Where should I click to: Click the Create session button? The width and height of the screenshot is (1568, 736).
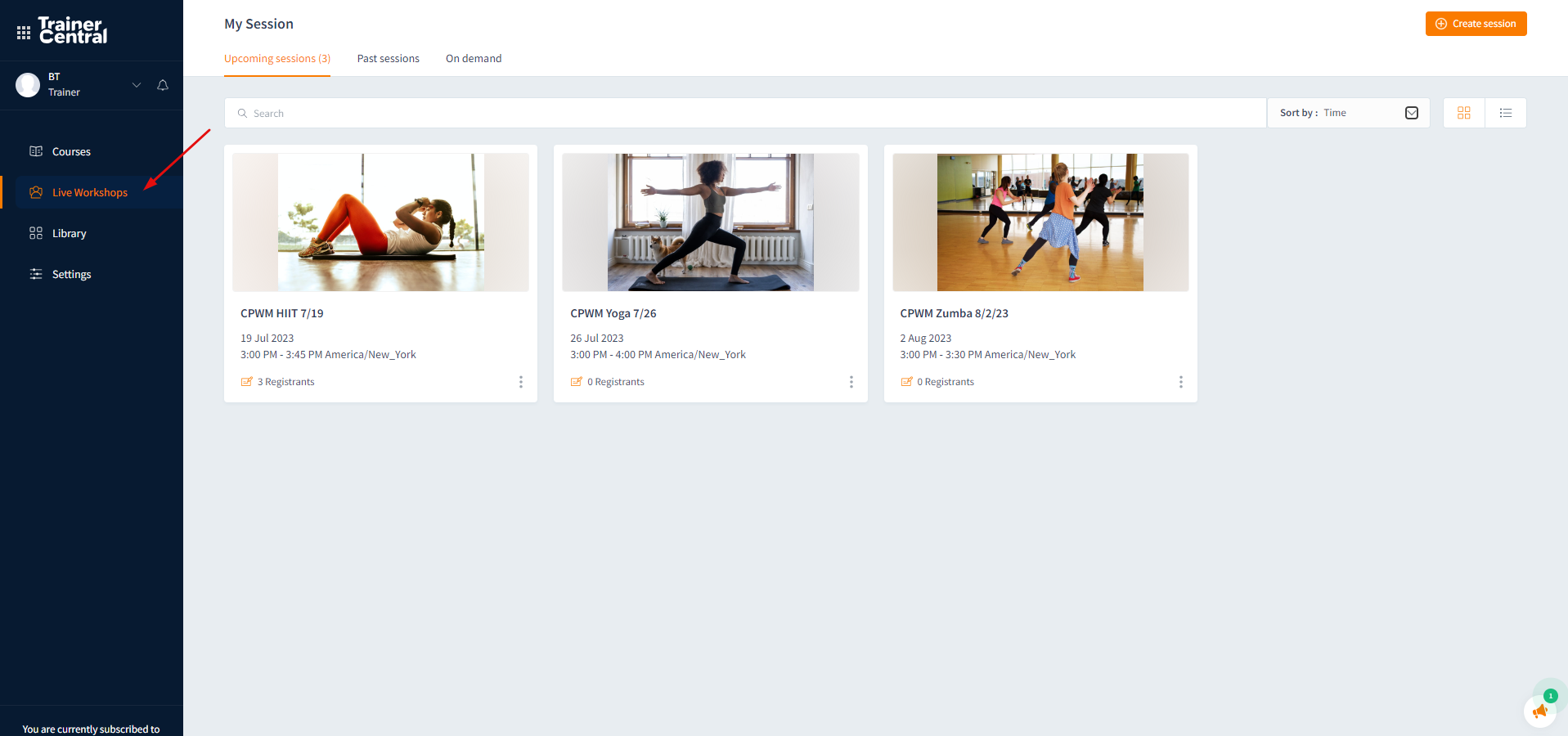pos(1476,24)
